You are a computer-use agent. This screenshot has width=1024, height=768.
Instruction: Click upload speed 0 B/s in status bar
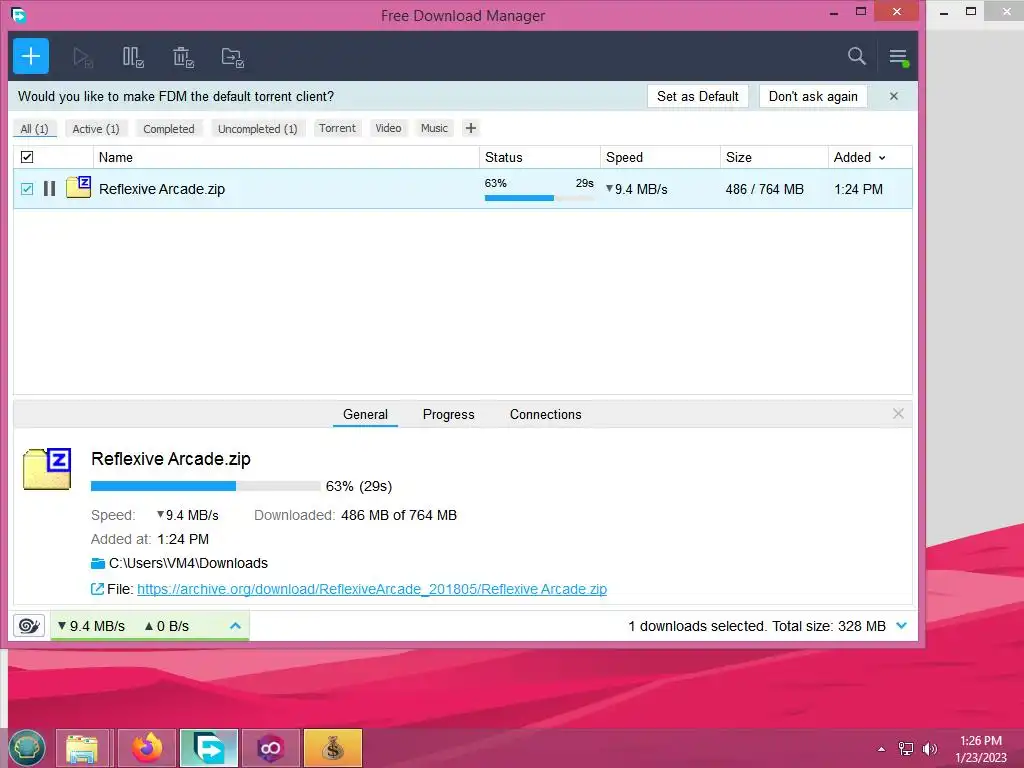tap(167, 626)
